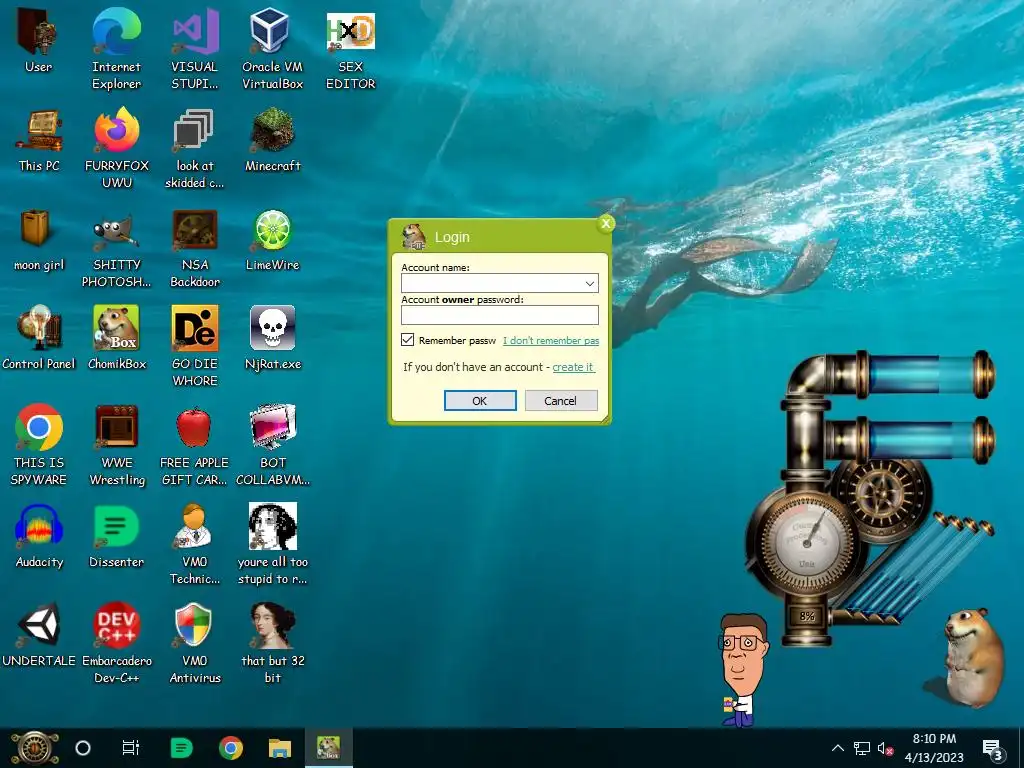
Task: Open the User desktop icon
Action: pos(38,41)
